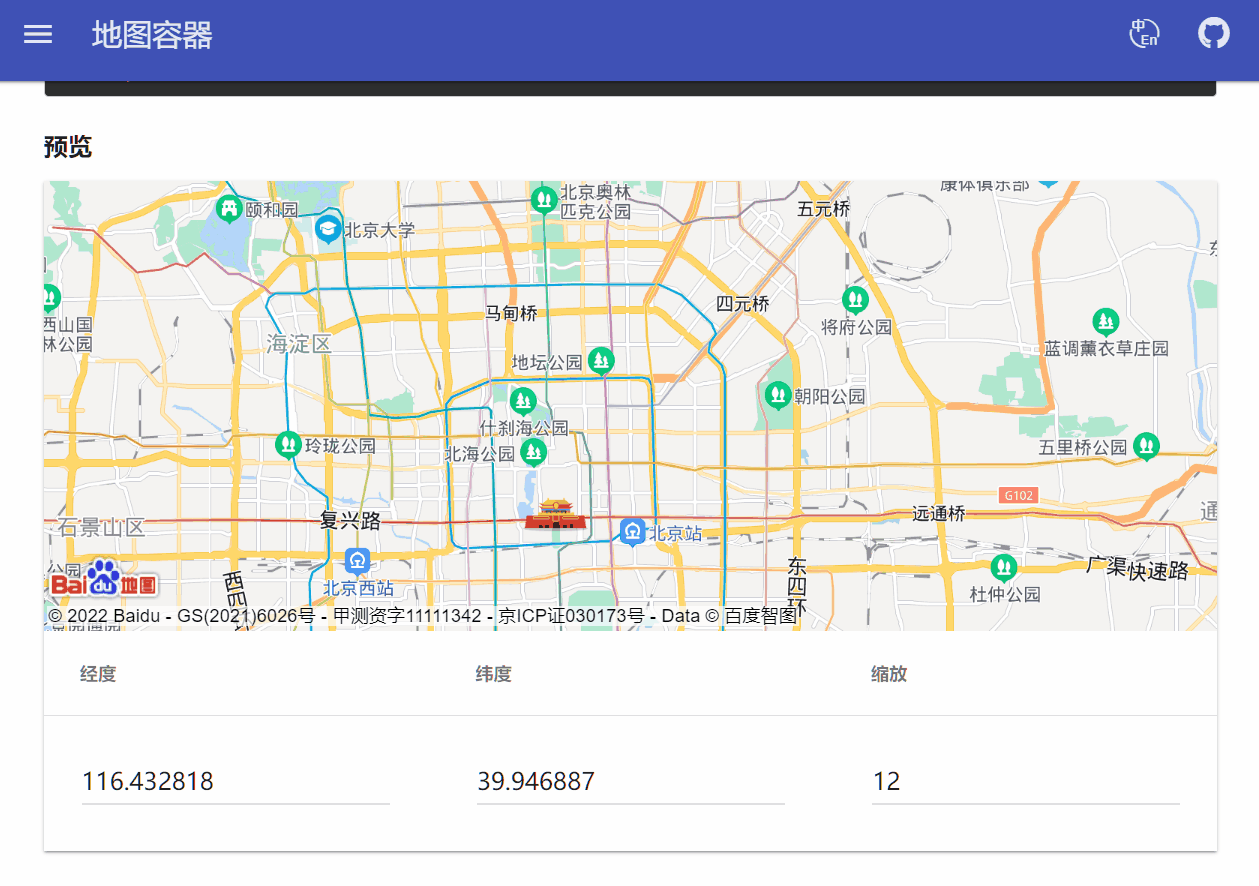Click the zoom level input field

pos(1025,781)
